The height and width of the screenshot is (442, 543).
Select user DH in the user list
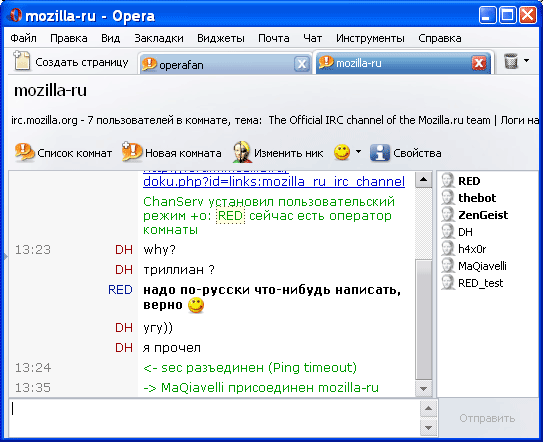[465, 232]
